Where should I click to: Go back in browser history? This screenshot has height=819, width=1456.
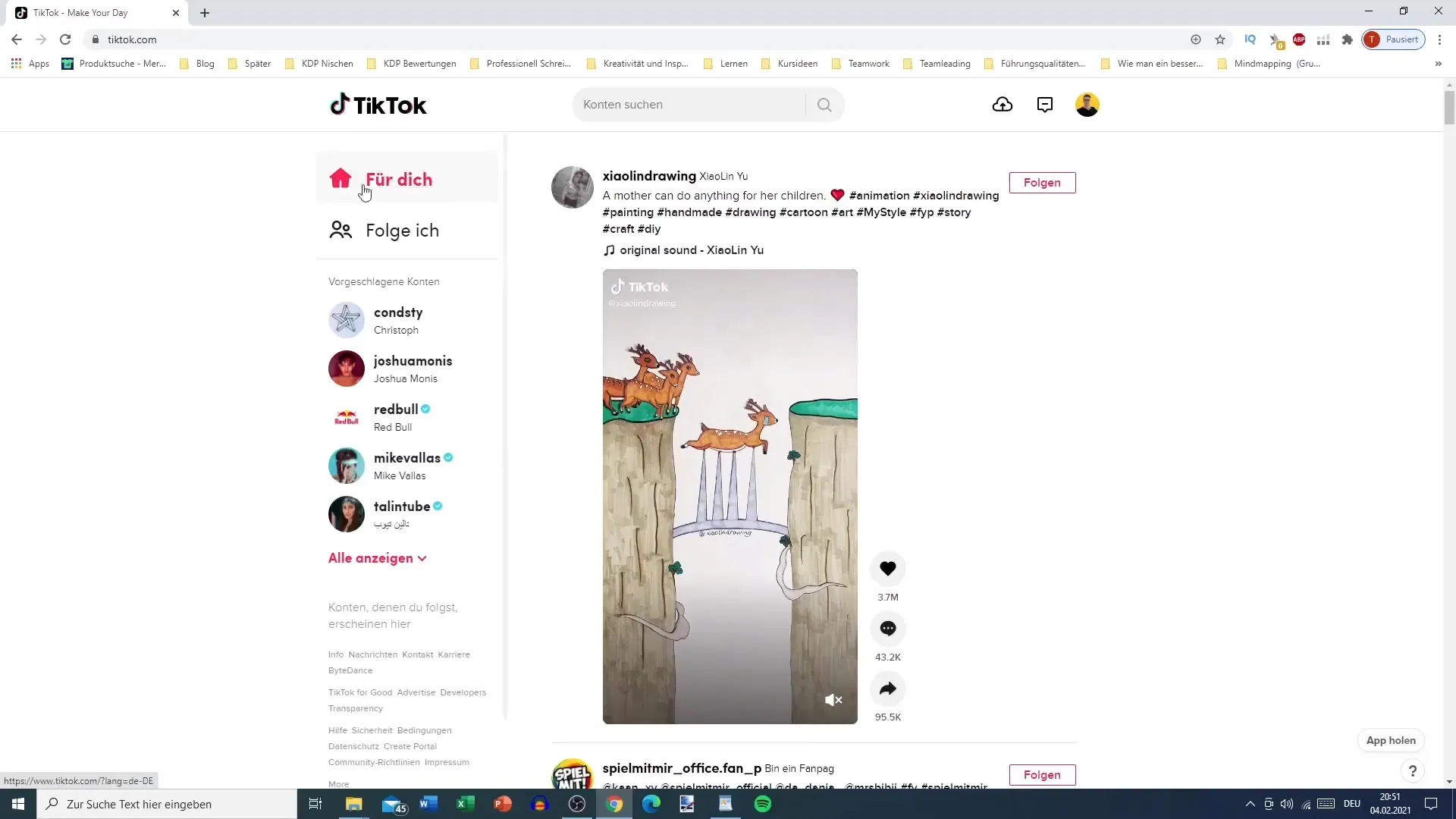click(x=17, y=39)
